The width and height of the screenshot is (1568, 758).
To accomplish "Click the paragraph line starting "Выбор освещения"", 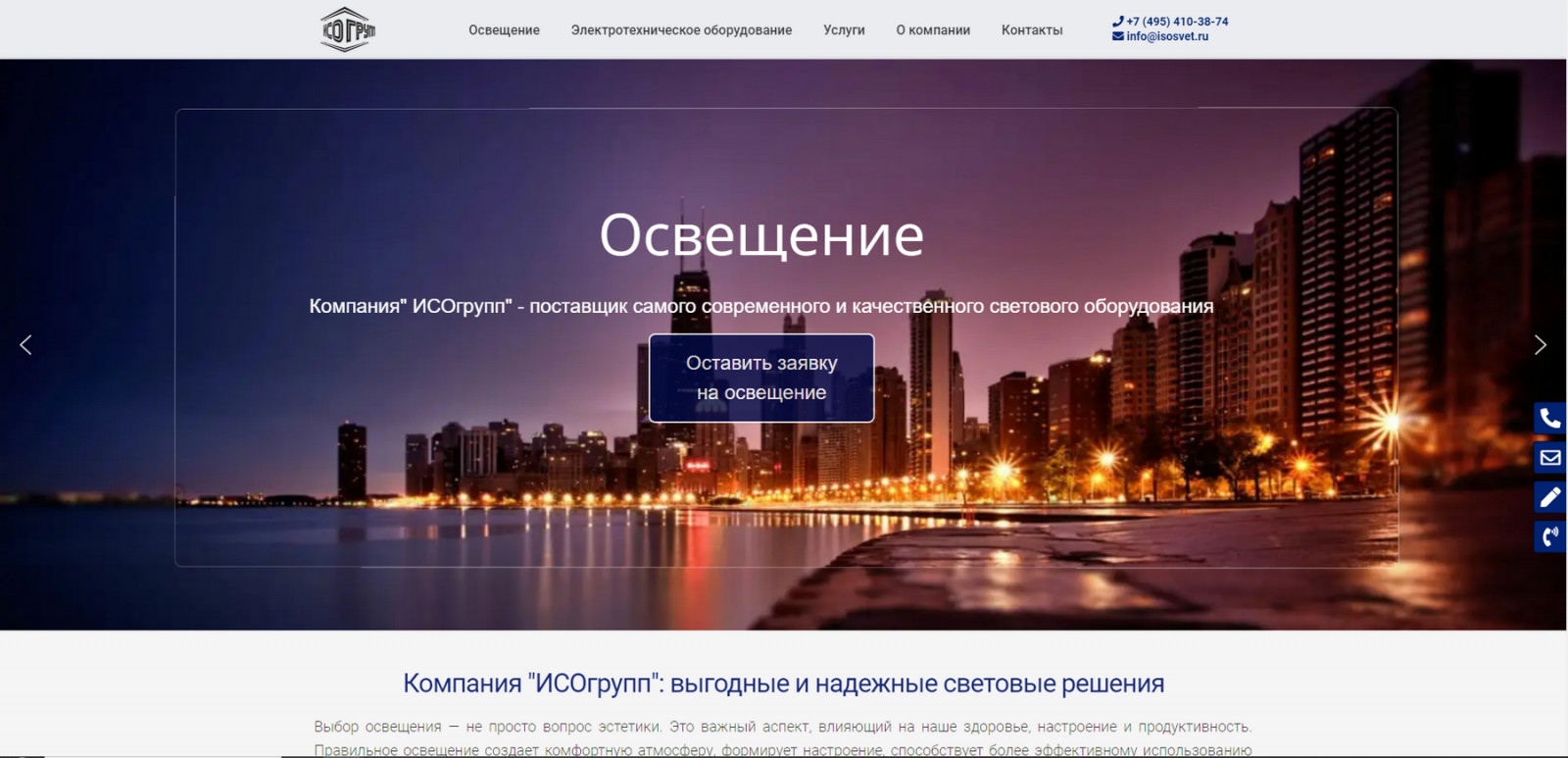I will pyautogui.click(x=783, y=727).
